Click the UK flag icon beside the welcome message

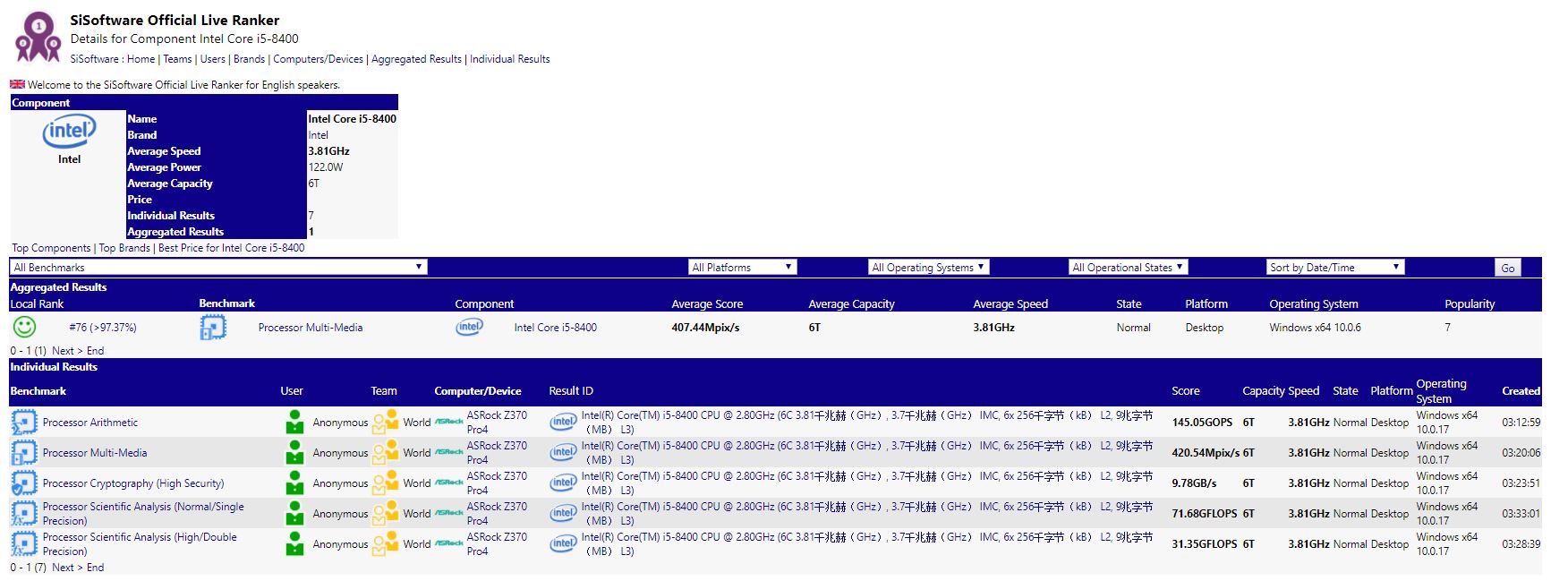(x=17, y=85)
